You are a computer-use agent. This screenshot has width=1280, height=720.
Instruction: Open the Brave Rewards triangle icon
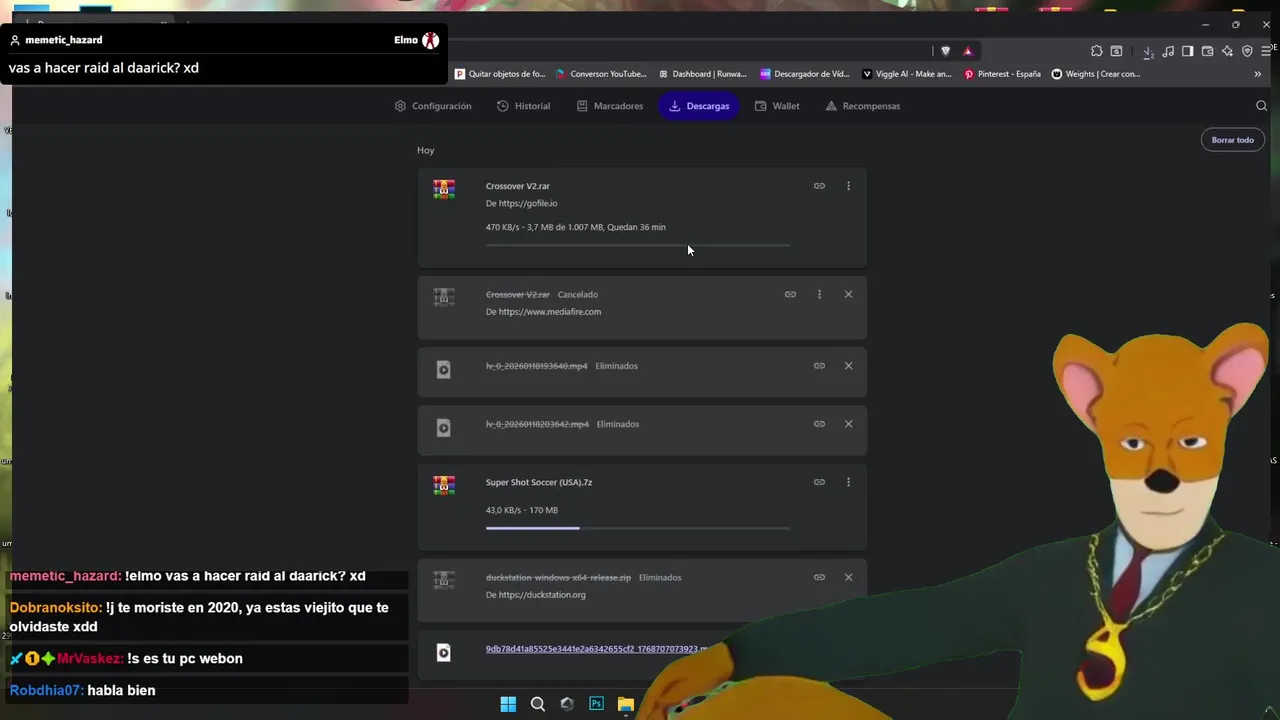click(x=967, y=51)
